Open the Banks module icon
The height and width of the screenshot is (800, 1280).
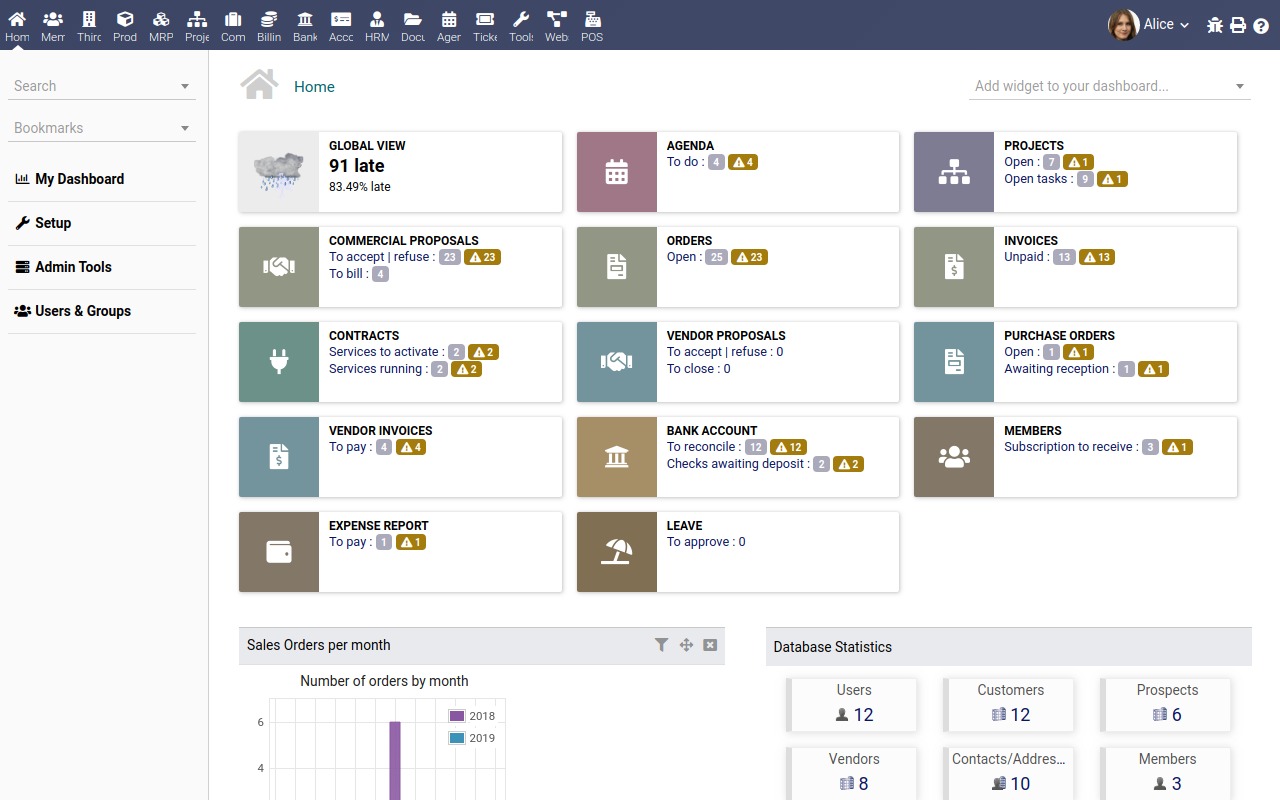[x=305, y=25]
